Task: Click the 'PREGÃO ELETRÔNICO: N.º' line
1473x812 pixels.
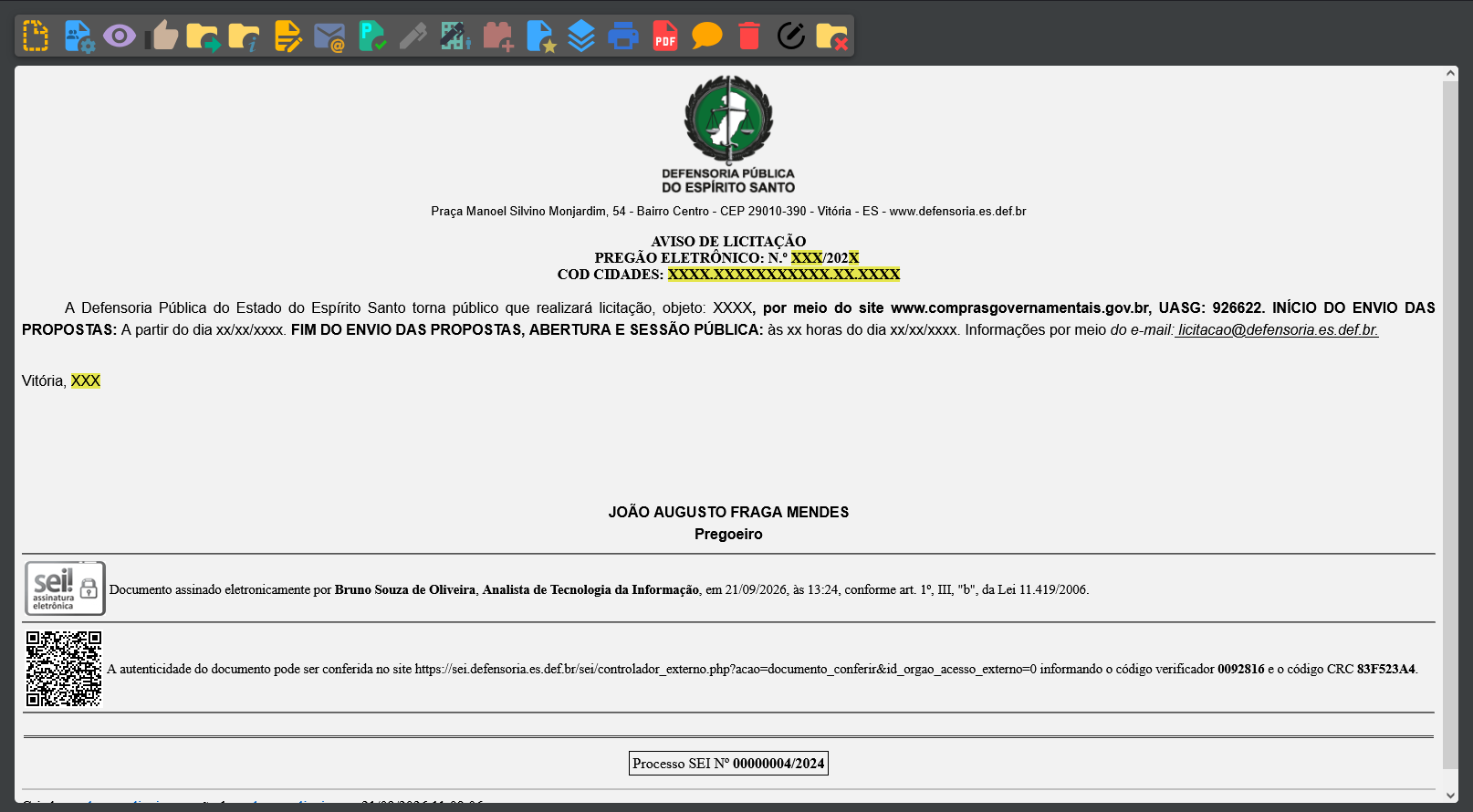Action: click(x=726, y=257)
